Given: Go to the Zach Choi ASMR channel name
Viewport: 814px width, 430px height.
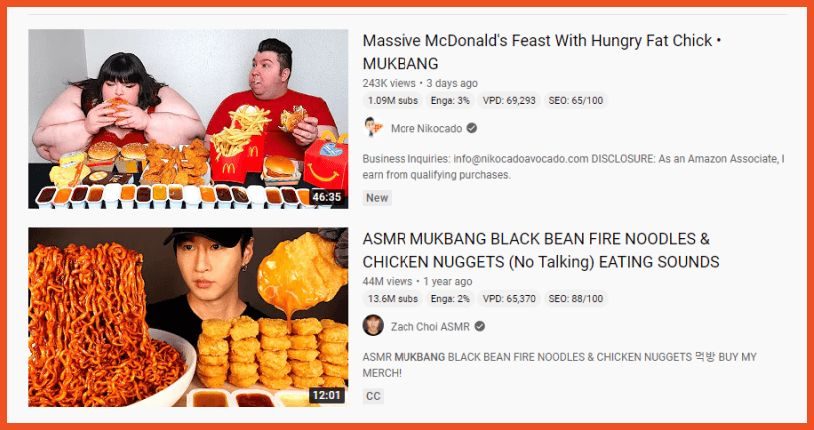Looking at the screenshot, I should click(430, 327).
